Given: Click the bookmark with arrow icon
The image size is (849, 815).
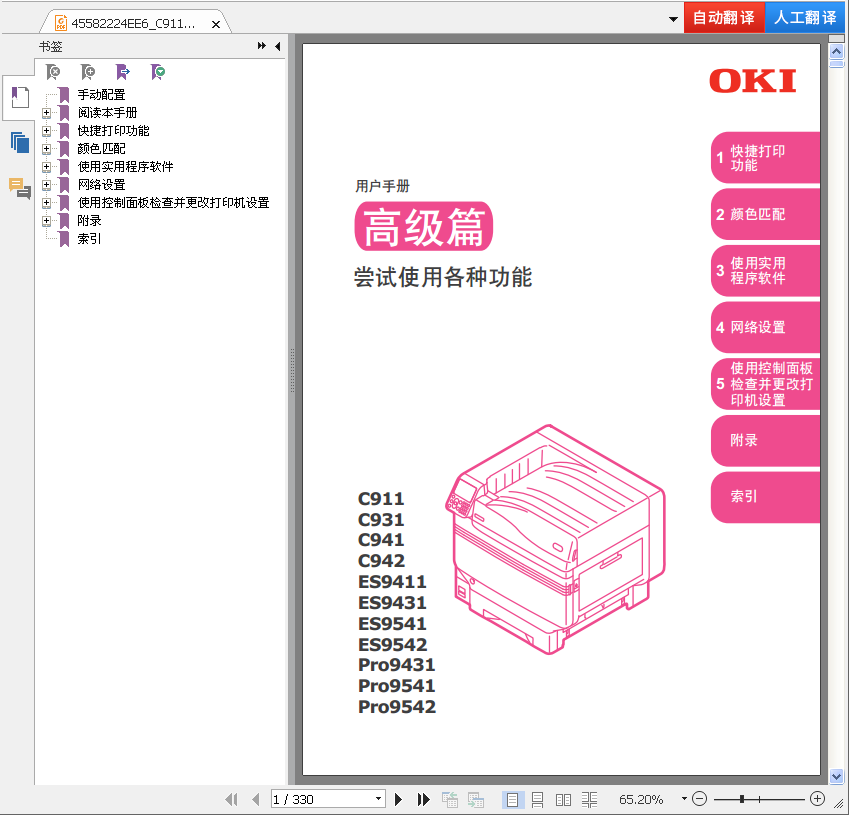Looking at the screenshot, I should 123,71.
